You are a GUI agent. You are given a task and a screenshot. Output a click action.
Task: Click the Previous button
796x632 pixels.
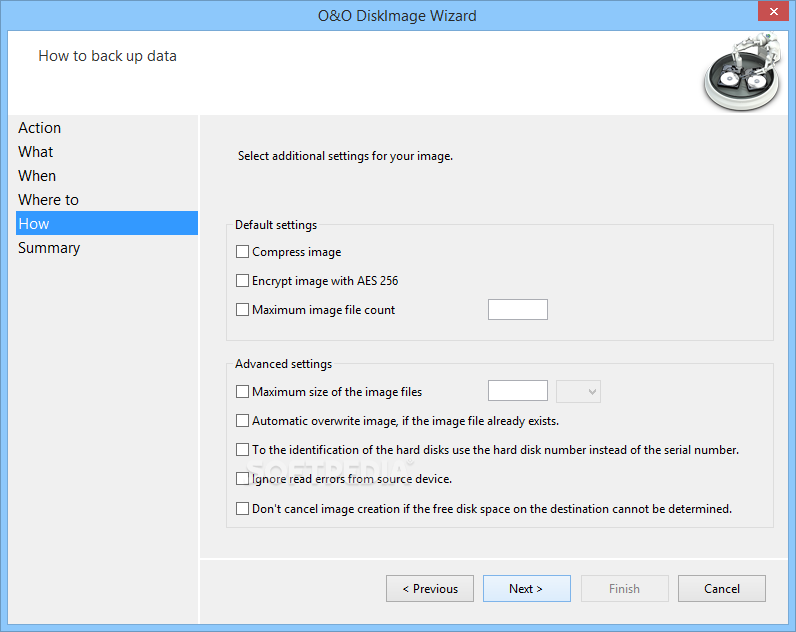tap(430, 589)
